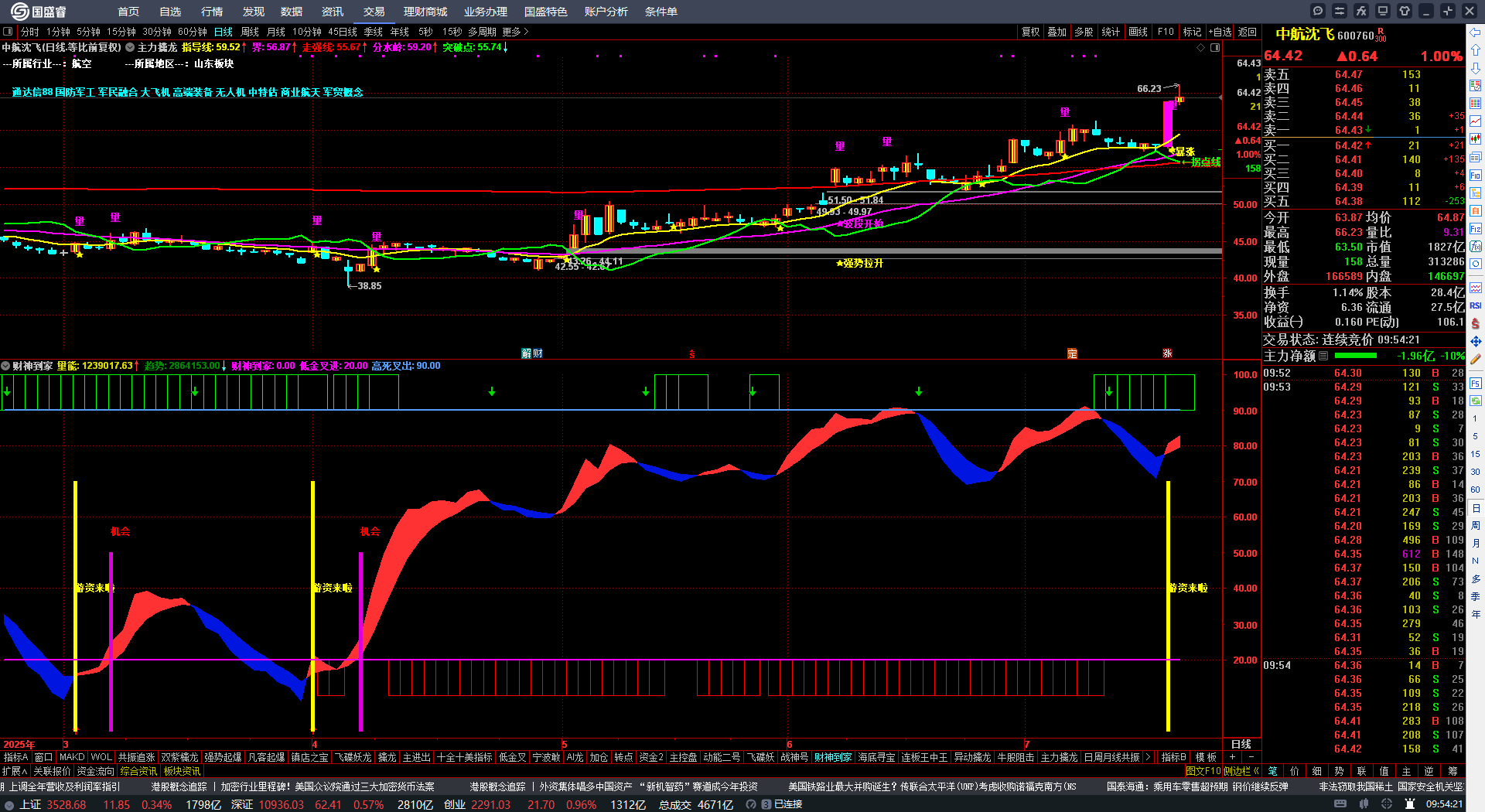The width and height of the screenshot is (1485, 812).
Task: Select the MAKD indicator tab
Action: [72, 757]
